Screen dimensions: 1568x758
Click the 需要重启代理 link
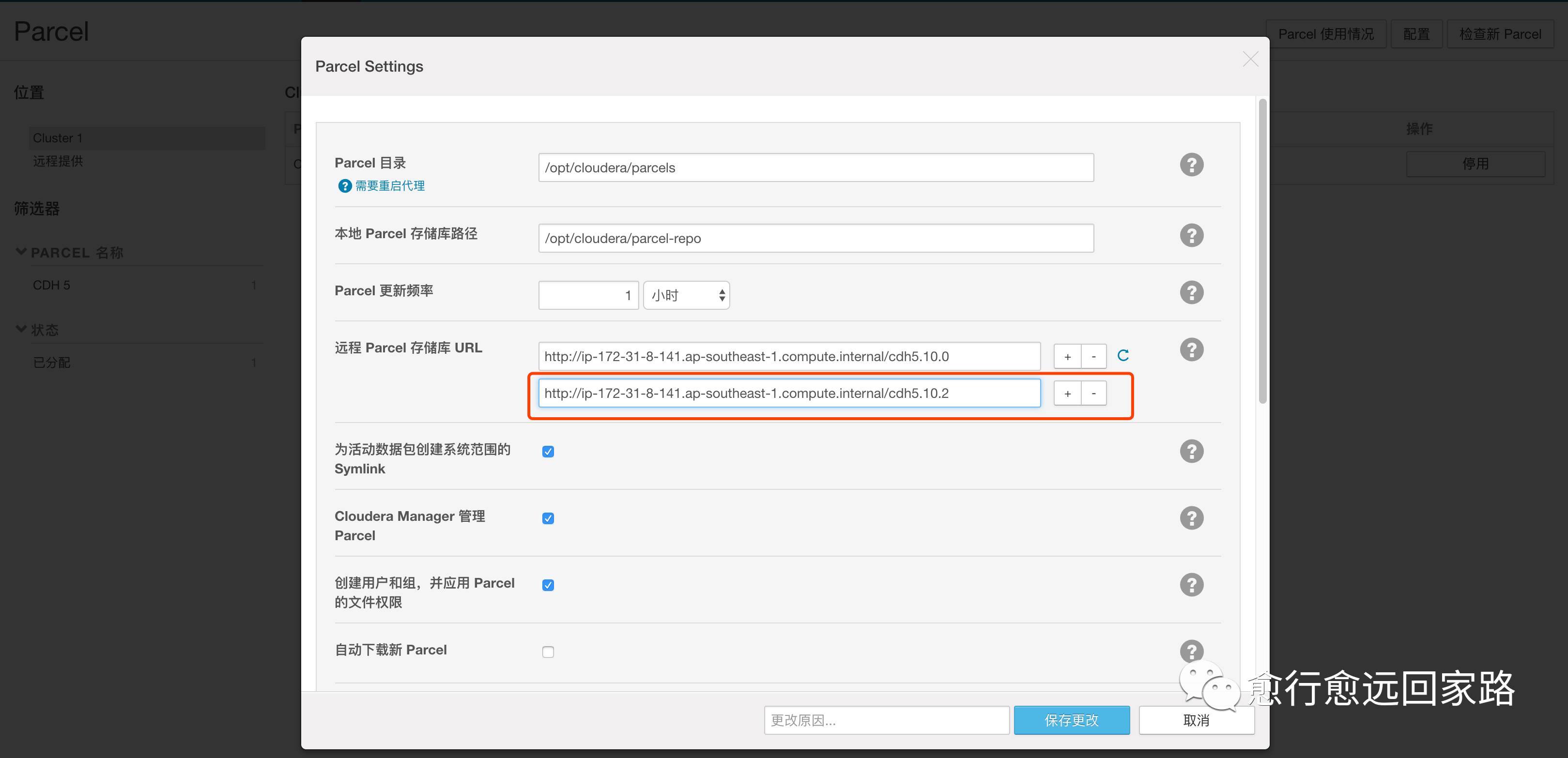coord(389,186)
